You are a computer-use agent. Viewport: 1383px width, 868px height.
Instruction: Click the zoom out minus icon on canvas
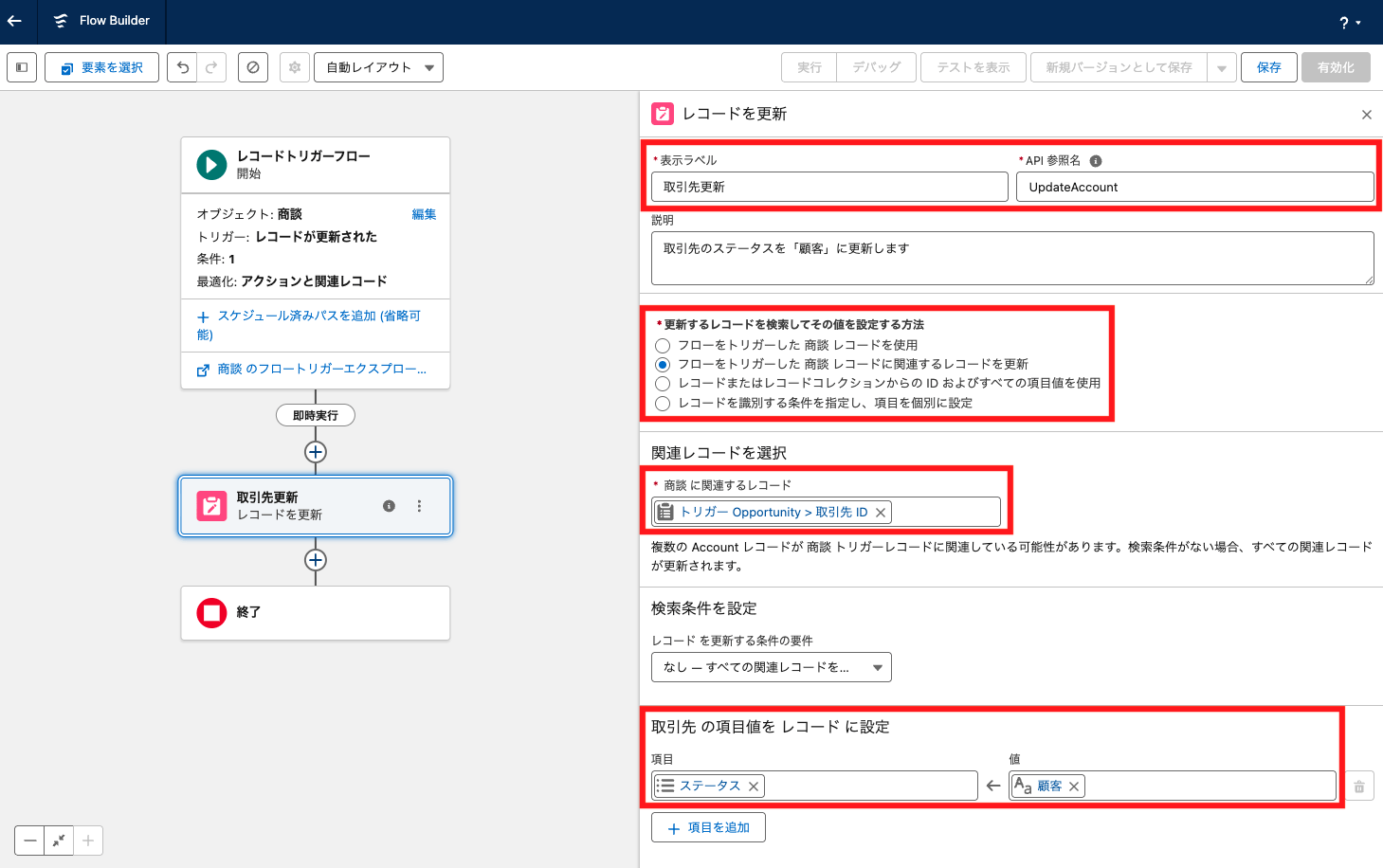coord(30,841)
